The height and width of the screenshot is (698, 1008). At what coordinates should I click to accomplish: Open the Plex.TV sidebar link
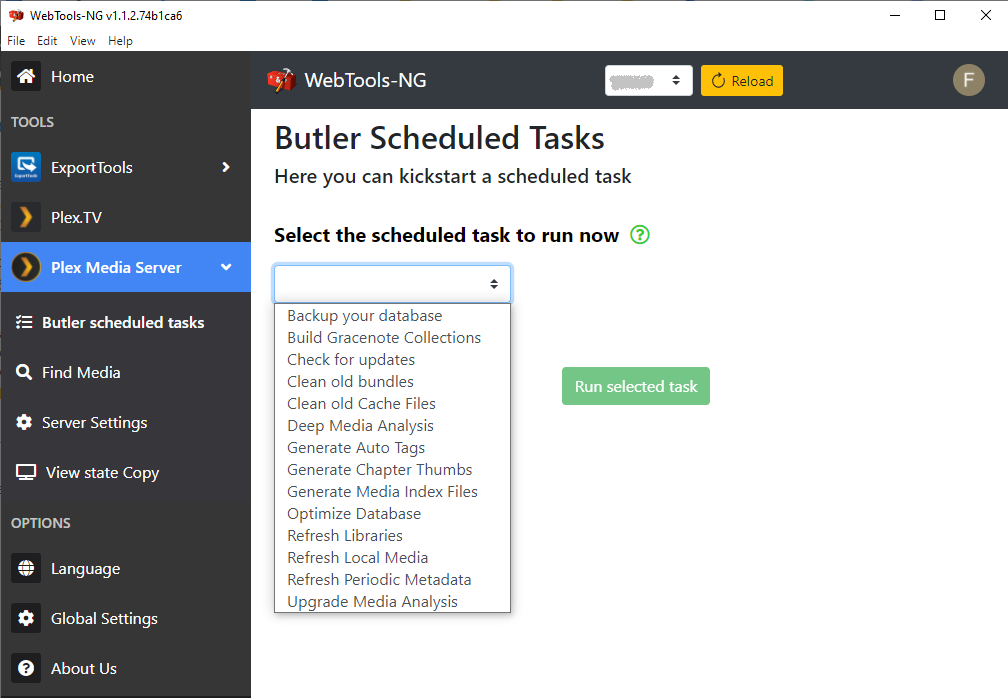[76, 217]
